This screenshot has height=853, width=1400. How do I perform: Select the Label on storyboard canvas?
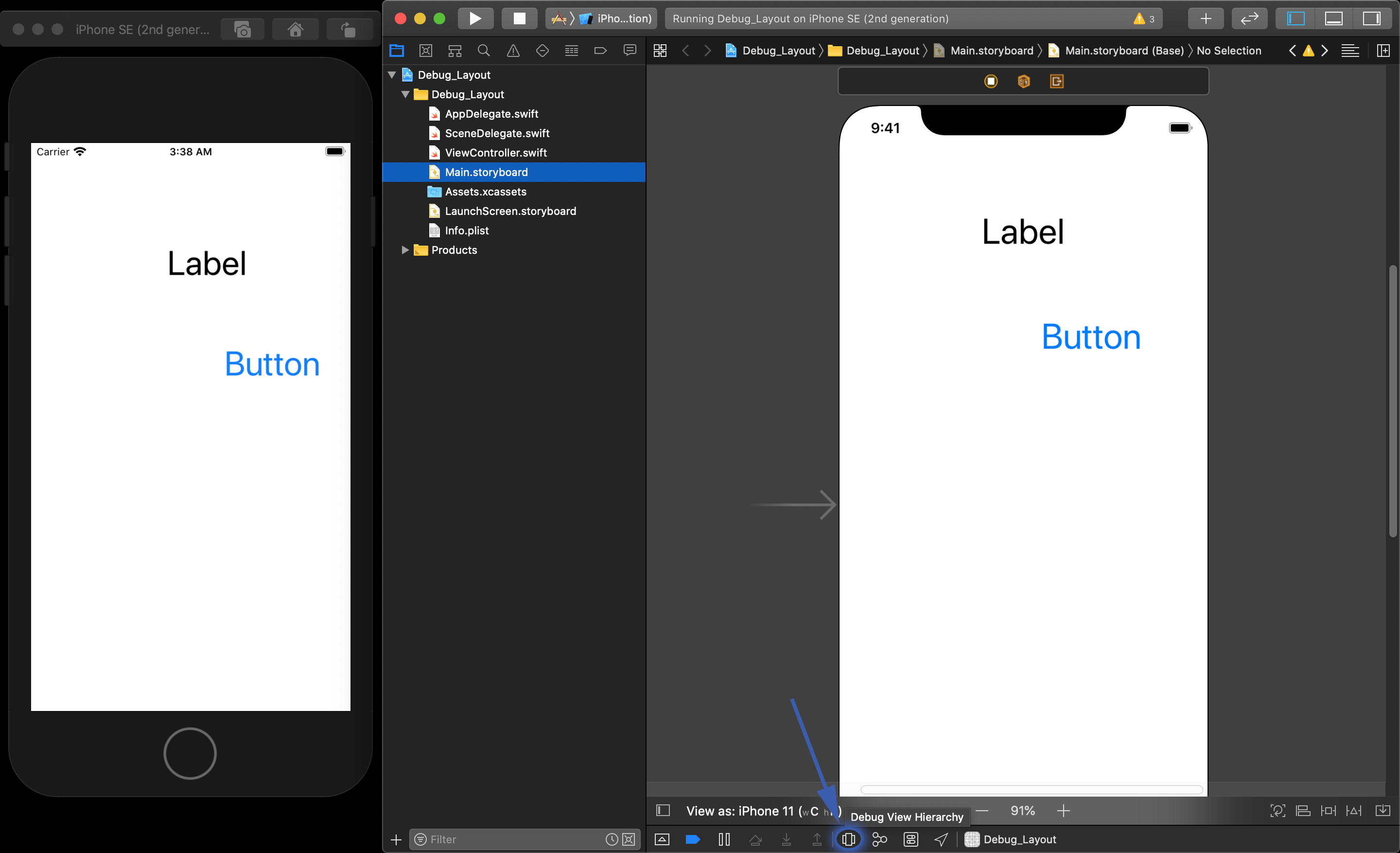pyautogui.click(x=1023, y=232)
